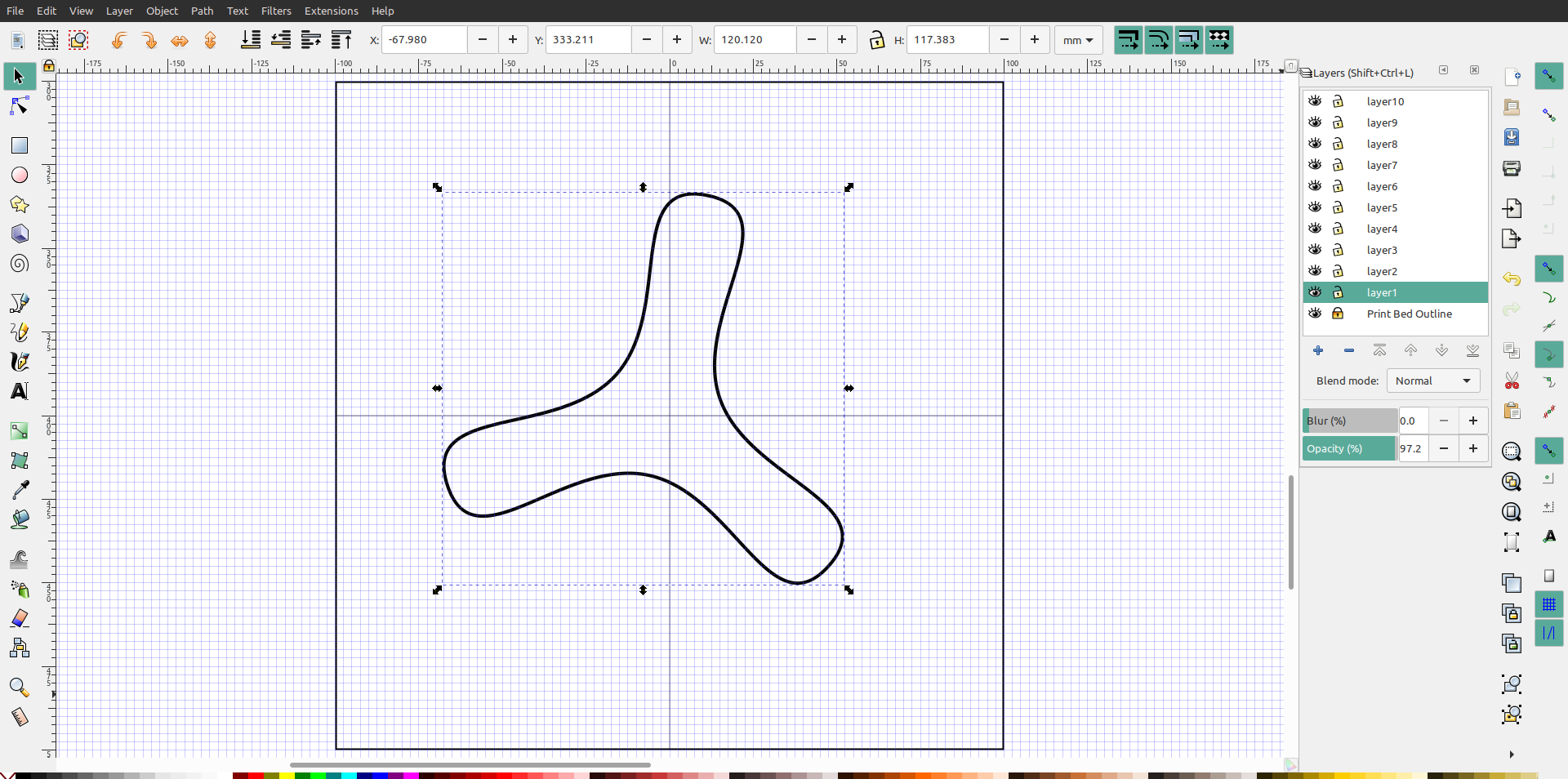Select the Color dropper tool
Viewport: 1568px width, 779px height.
(20, 490)
